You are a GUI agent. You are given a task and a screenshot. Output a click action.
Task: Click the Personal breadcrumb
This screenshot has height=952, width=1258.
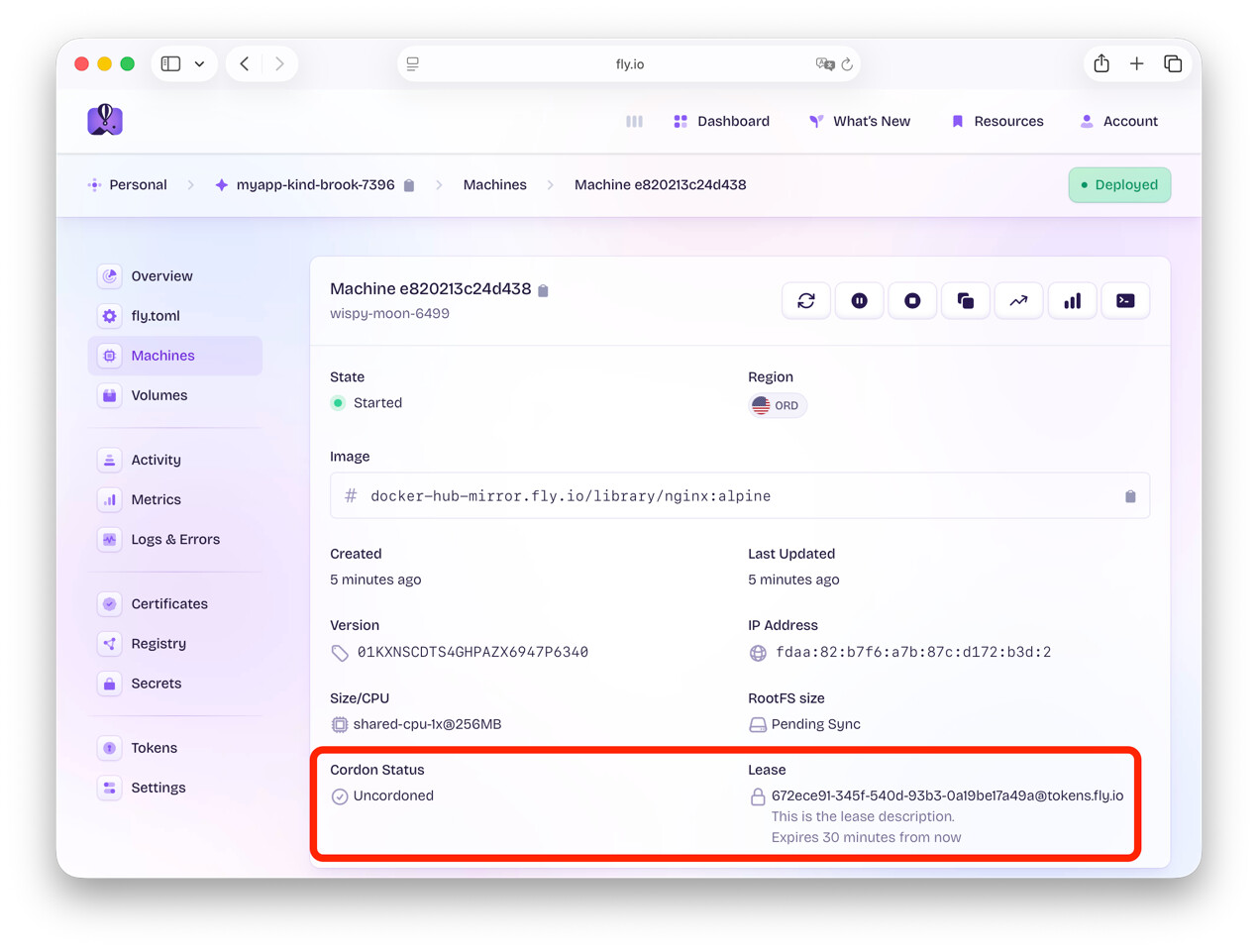coord(127,185)
